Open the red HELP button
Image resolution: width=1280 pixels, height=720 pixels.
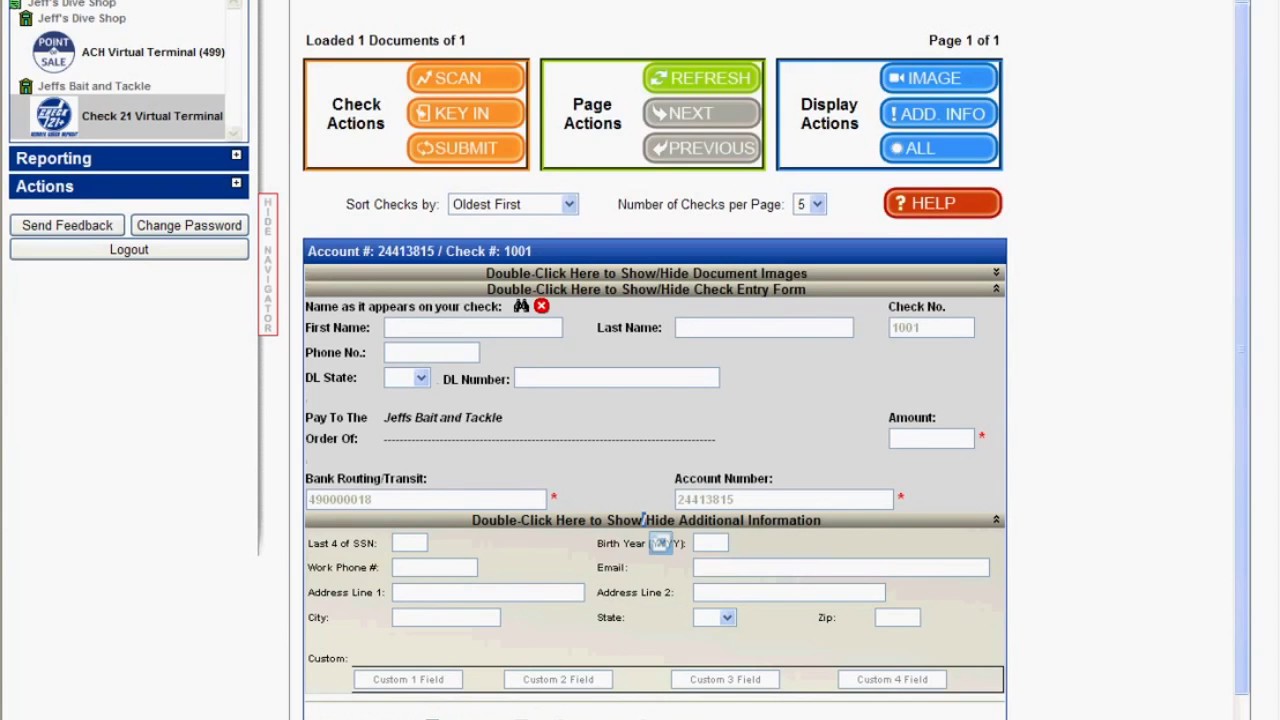pos(942,203)
